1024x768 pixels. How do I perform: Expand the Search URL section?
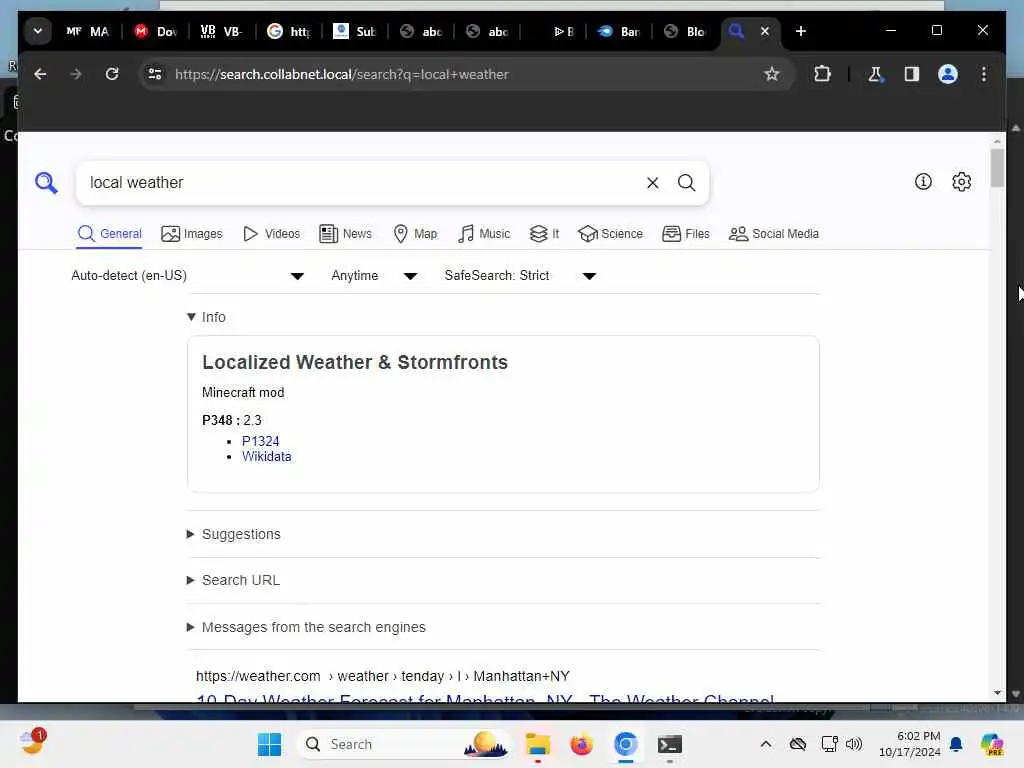click(x=233, y=580)
